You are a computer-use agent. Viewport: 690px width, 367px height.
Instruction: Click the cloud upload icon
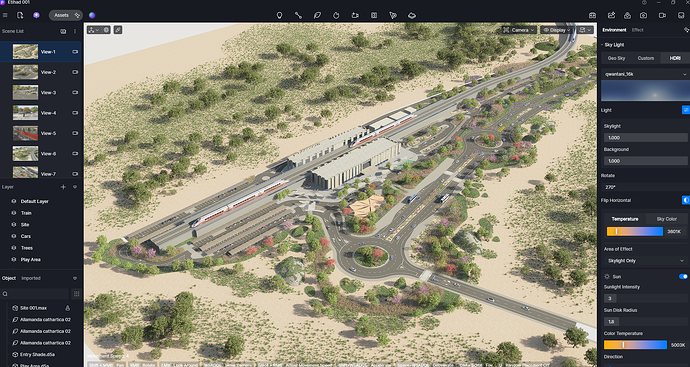pyautogui.click(x=628, y=15)
